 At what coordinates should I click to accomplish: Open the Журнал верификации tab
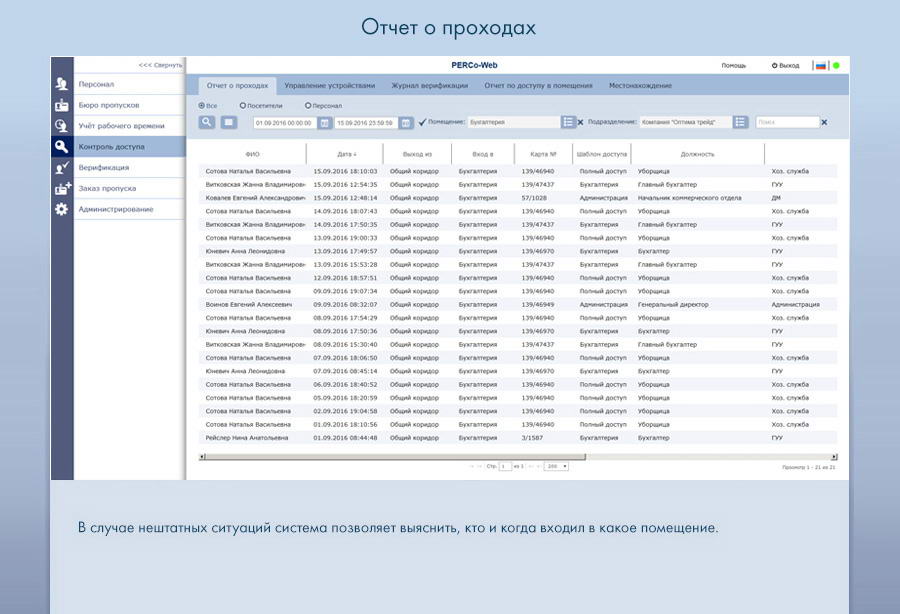coord(429,86)
